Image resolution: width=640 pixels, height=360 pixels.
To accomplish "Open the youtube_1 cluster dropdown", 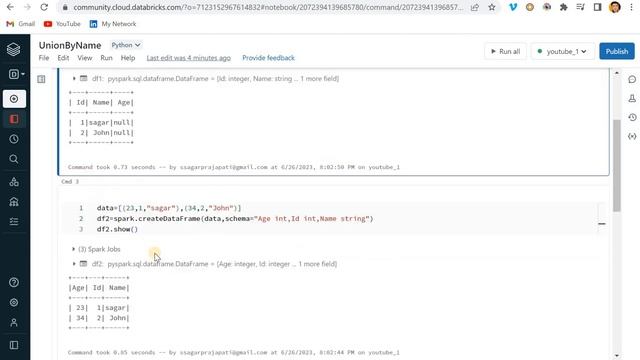I will (562, 51).
